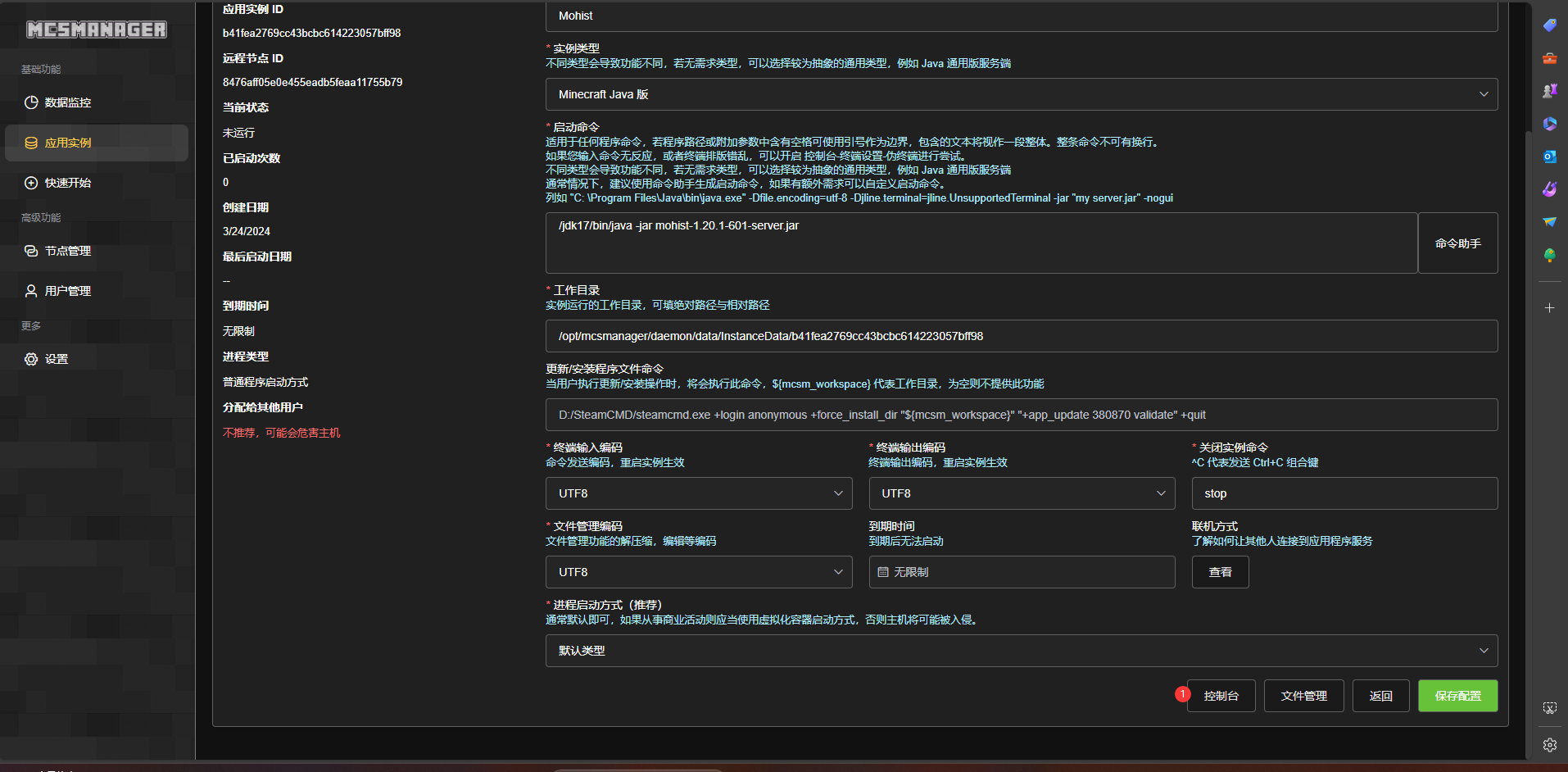1568x772 pixels.
Task: Open the 终端输出编码 UTF8 dropdown
Action: coord(1022,493)
